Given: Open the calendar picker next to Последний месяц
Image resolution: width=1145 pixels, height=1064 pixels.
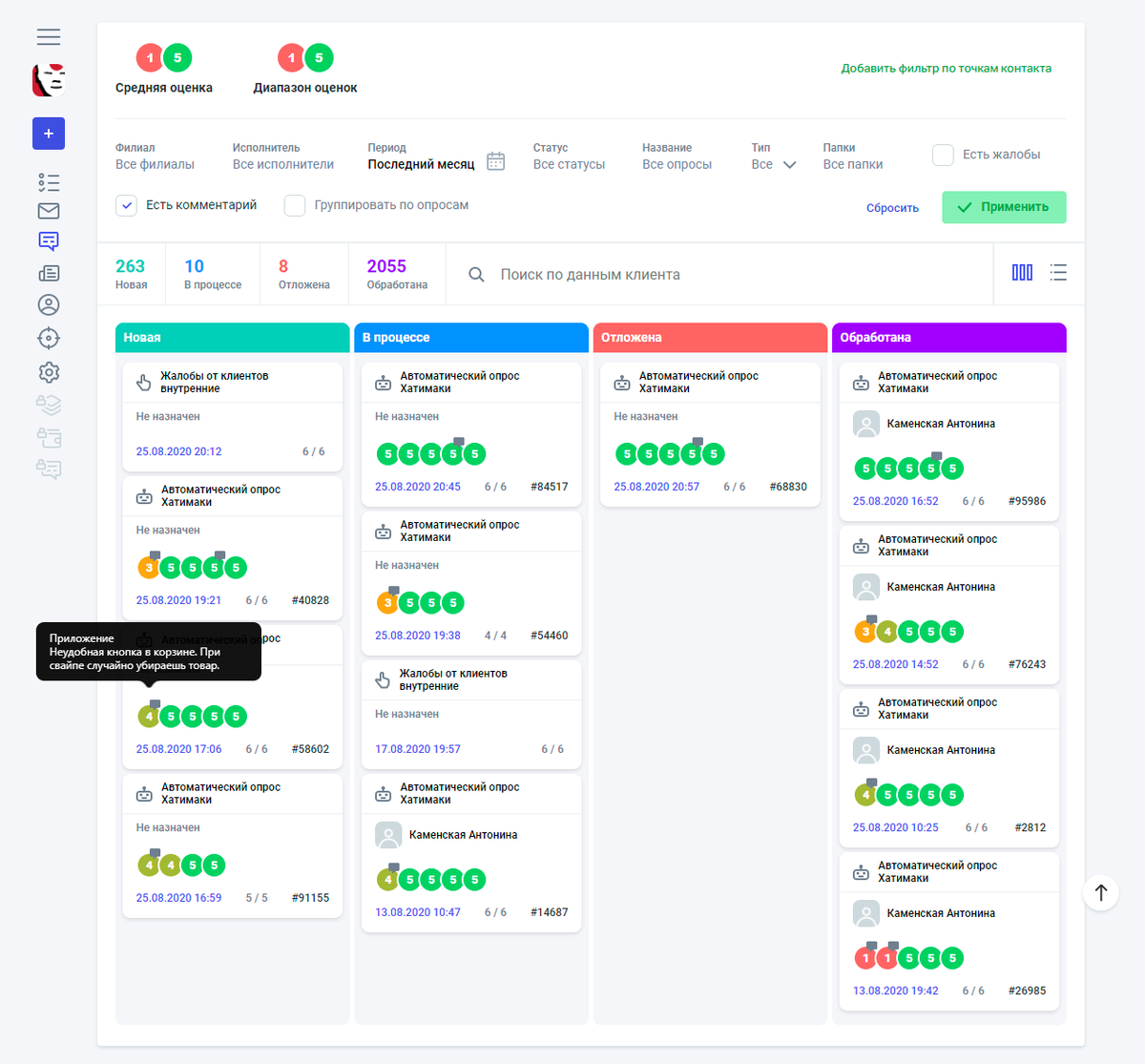Looking at the screenshot, I should pyautogui.click(x=496, y=161).
